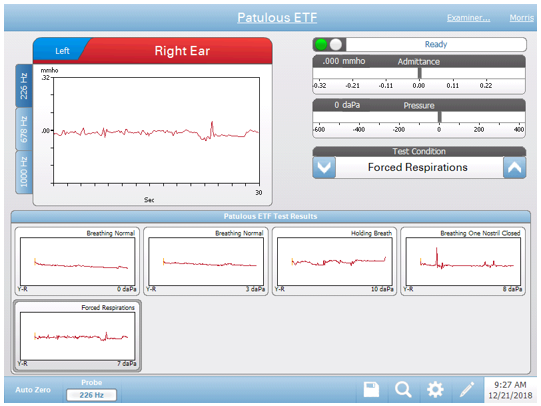
Task: Select the Right Ear tab
Action: tap(182, 51)
